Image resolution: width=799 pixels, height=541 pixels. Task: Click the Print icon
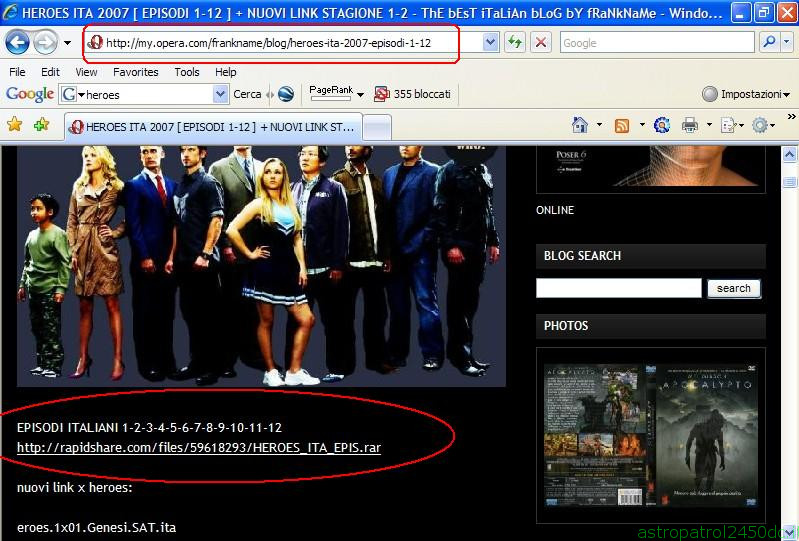tap(690, 125)
